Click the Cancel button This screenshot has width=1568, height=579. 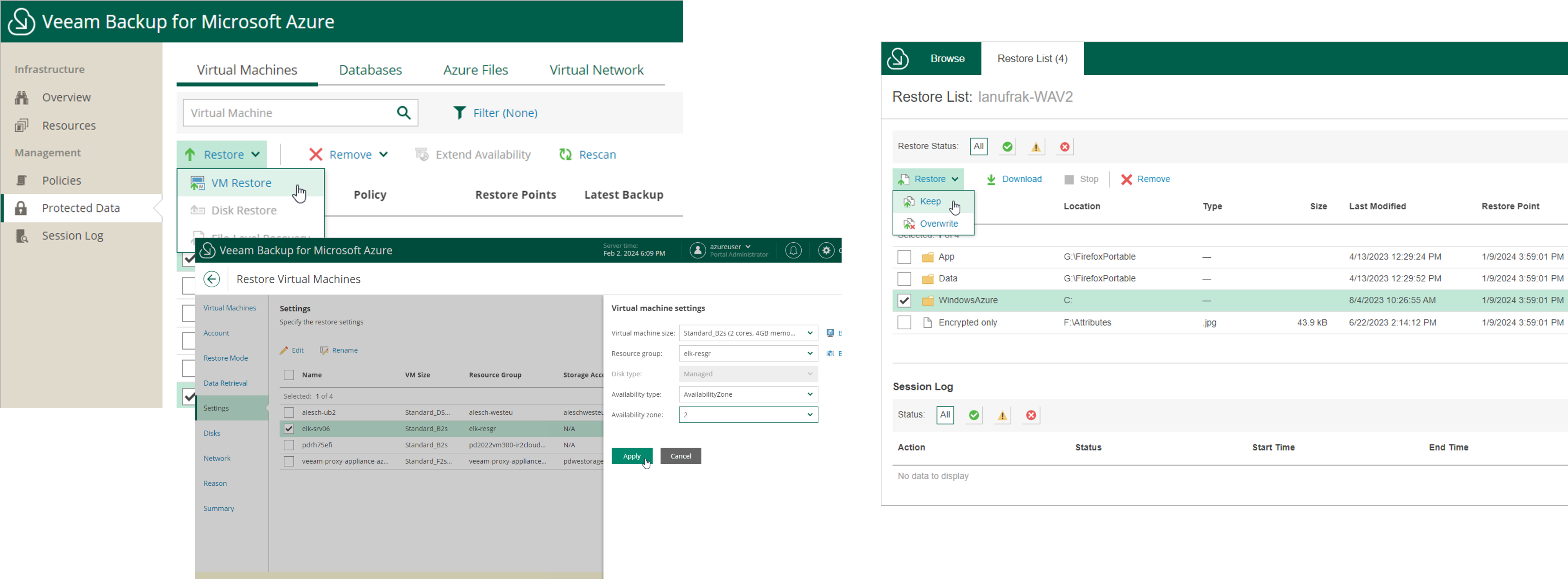681,456
